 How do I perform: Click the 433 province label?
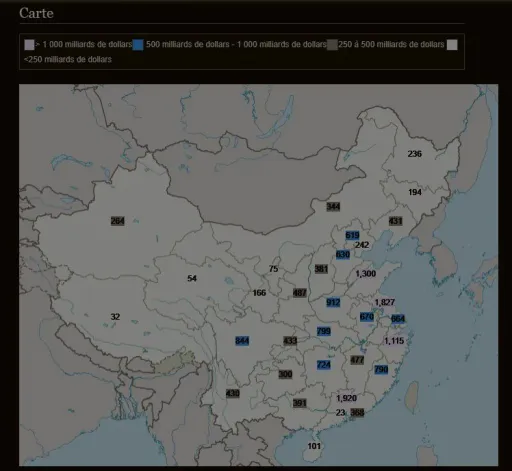[290, 341]
